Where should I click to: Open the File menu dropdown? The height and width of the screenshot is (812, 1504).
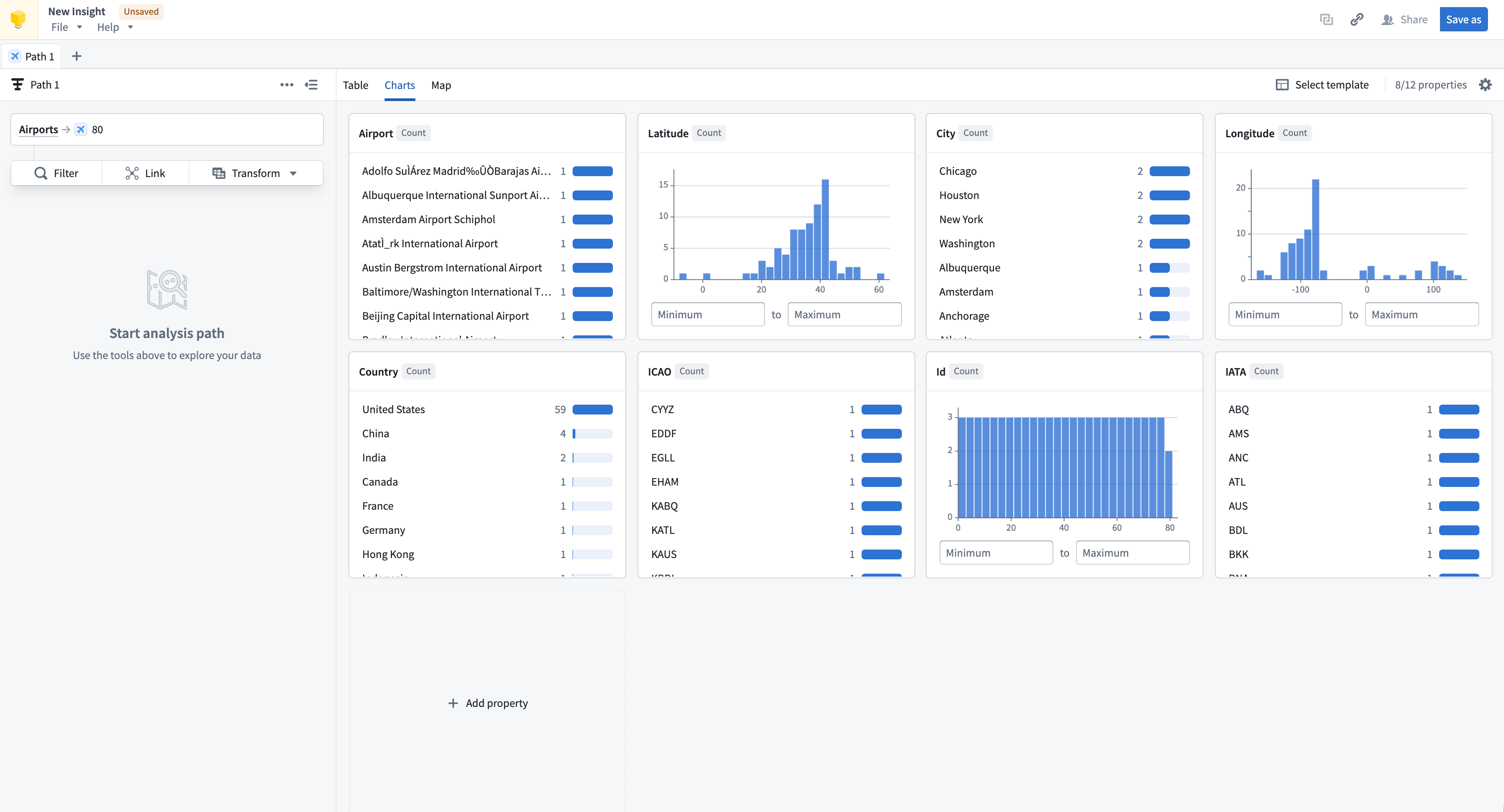66,27
